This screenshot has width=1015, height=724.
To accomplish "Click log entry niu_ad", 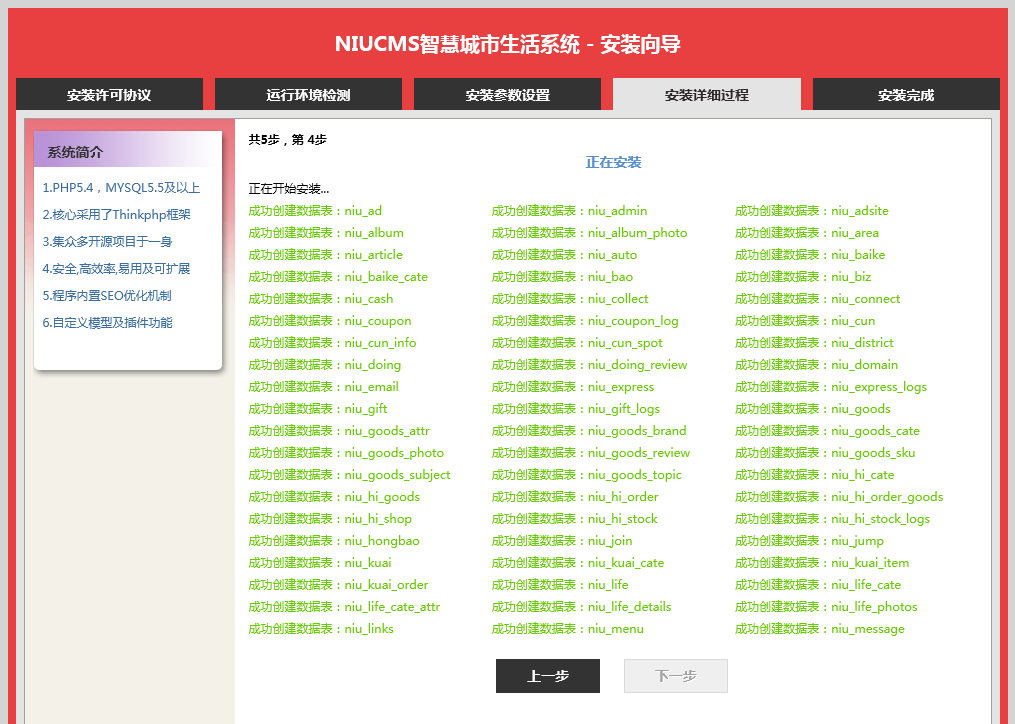I will click(315, 210).
